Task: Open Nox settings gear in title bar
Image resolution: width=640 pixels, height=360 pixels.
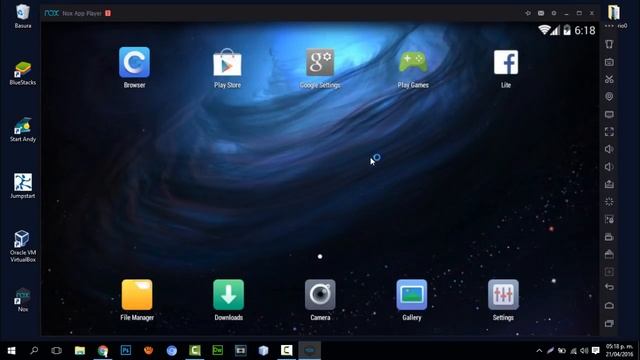Action: click(553, 13)
